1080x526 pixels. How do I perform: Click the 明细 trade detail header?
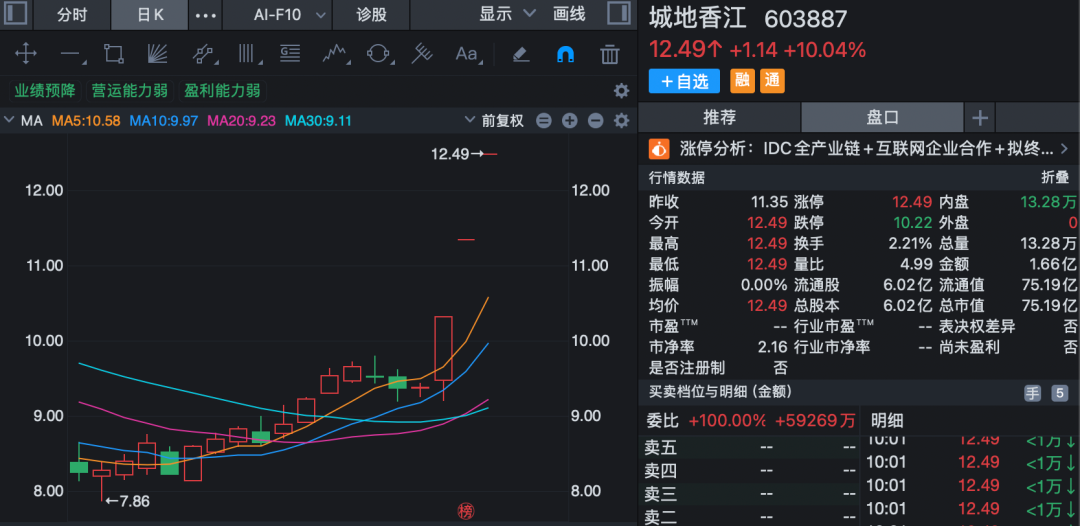coord(887,421)
